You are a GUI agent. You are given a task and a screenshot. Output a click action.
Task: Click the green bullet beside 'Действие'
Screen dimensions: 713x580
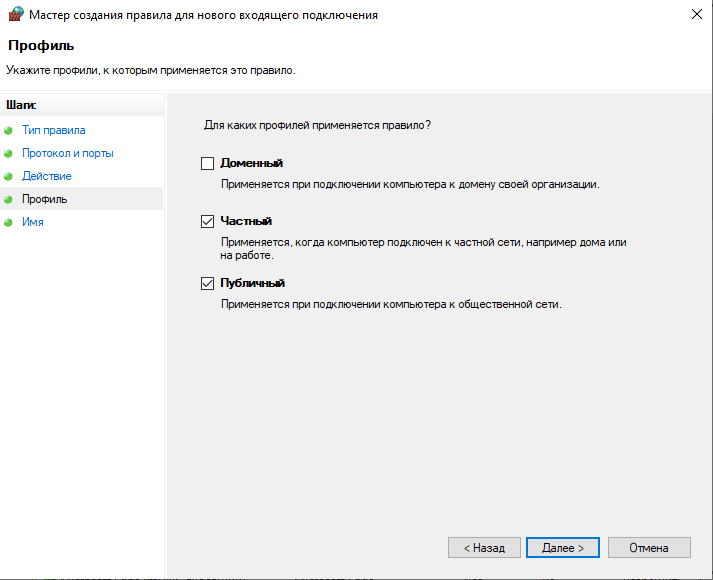click(9, 177)
